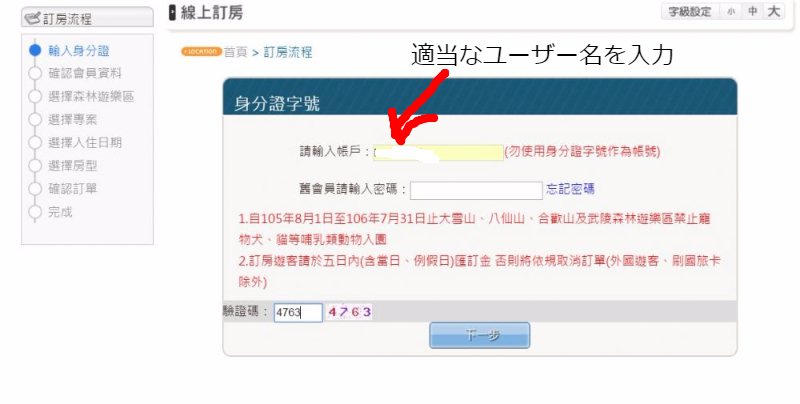Click the 忘記密碼 link
The height and width of the screenshot is (404, 800).
570,189
